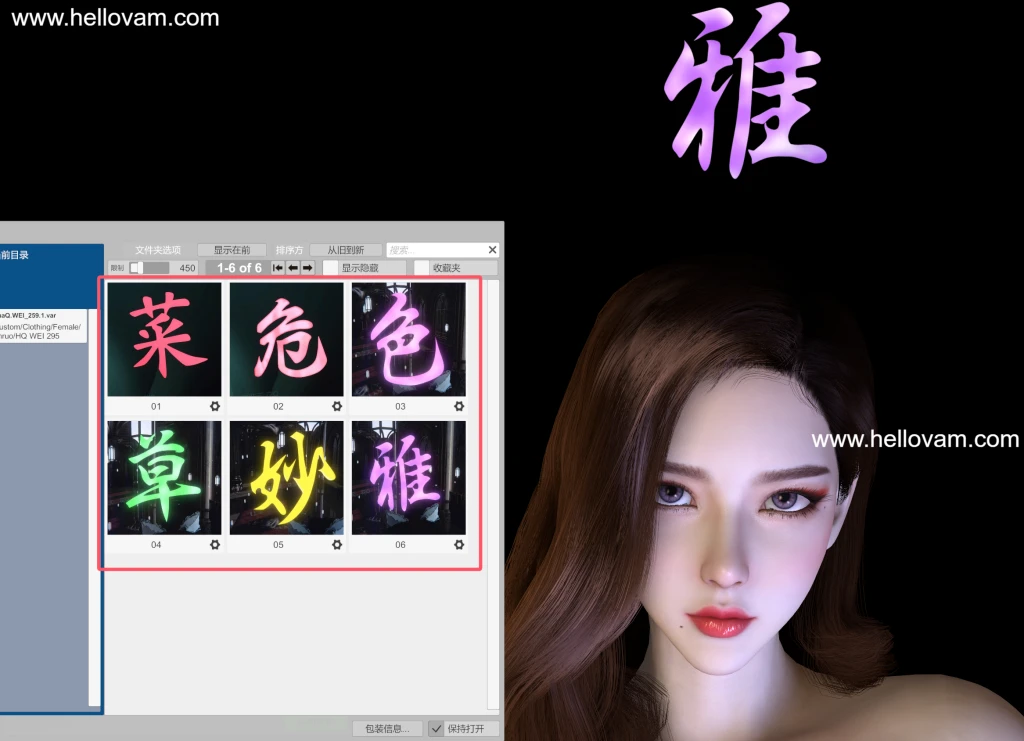Viewport: 1024px width, 741px height.
Task: Open gear settings on thumbnail 05
Action: (336, 545)
